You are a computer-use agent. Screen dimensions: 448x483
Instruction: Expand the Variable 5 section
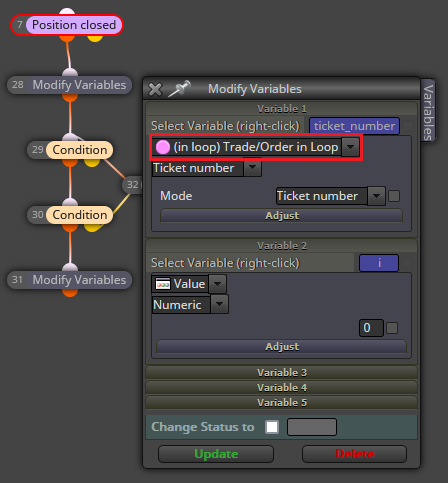coord(282,402)
